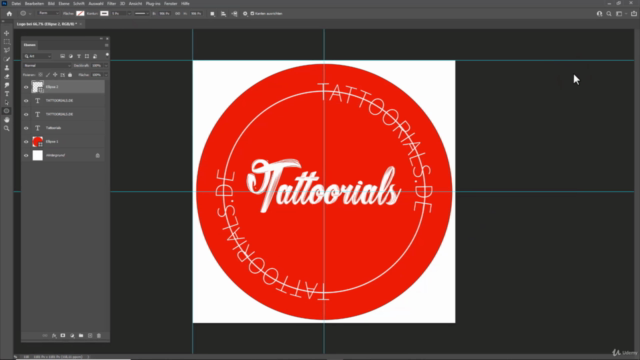Open path operations icon in options bar
This screenshot has width=640, height=360.
click(212, 13)
